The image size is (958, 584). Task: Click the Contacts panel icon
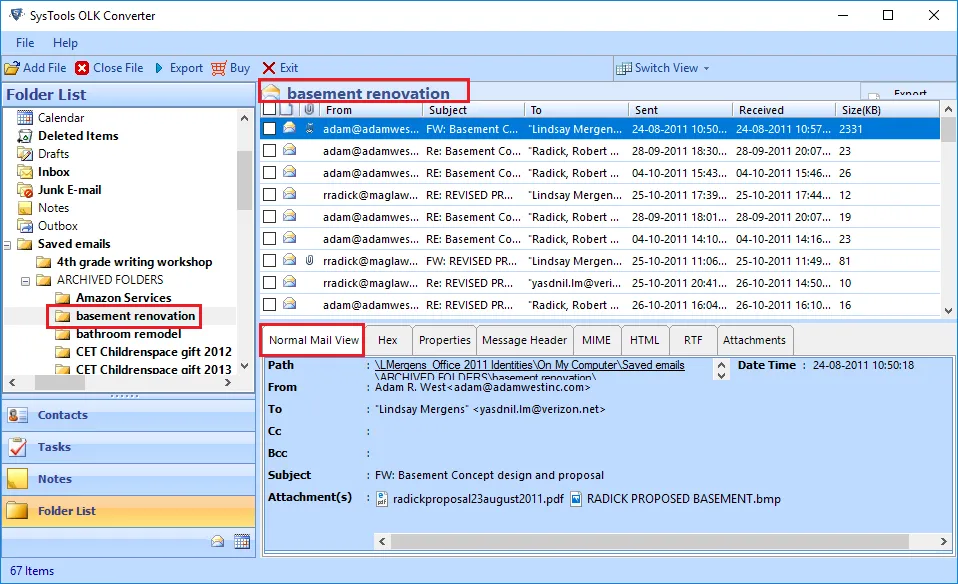pos(18,415)
